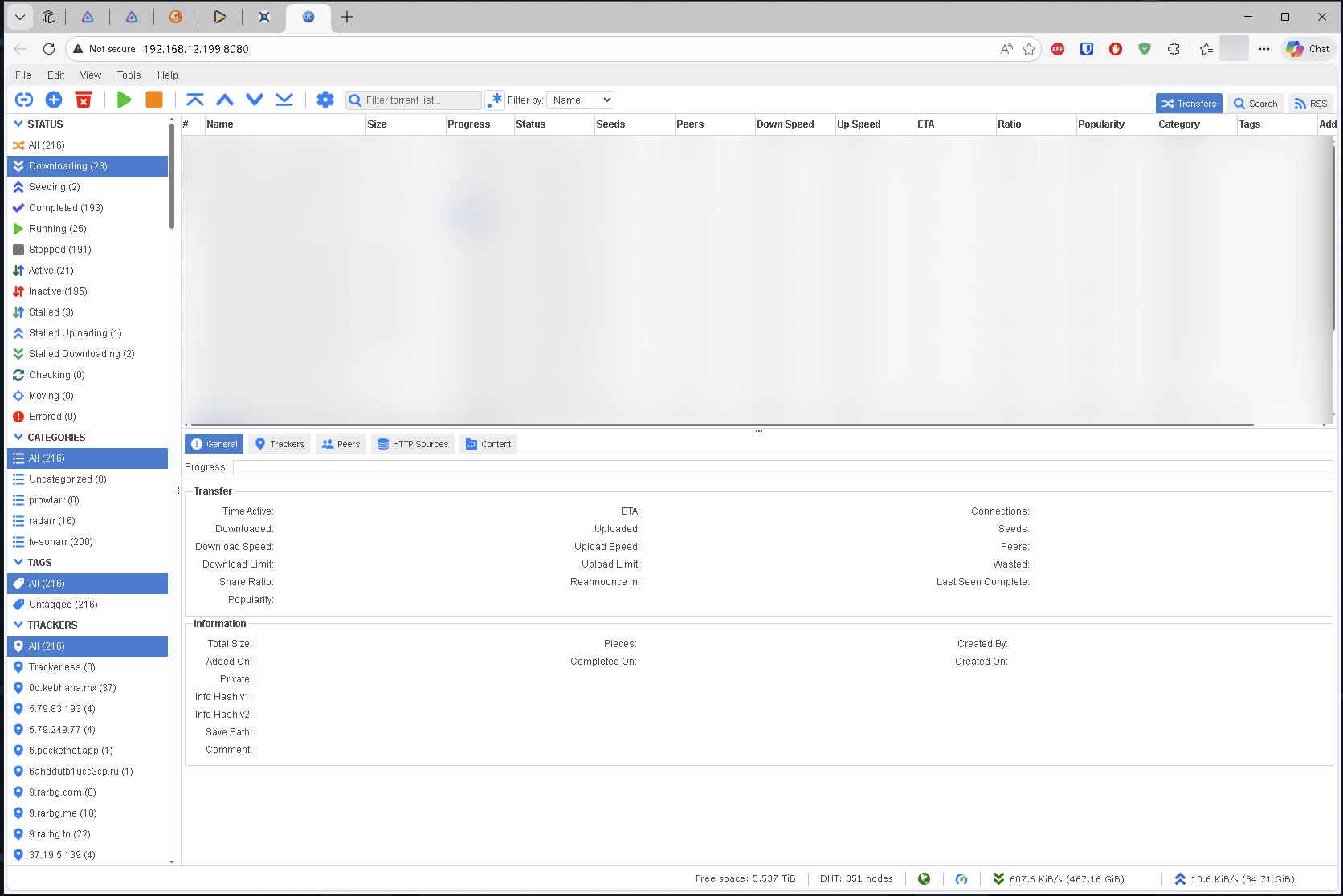
Task: Stop torrents with the orange square icon
Action: 153,100
